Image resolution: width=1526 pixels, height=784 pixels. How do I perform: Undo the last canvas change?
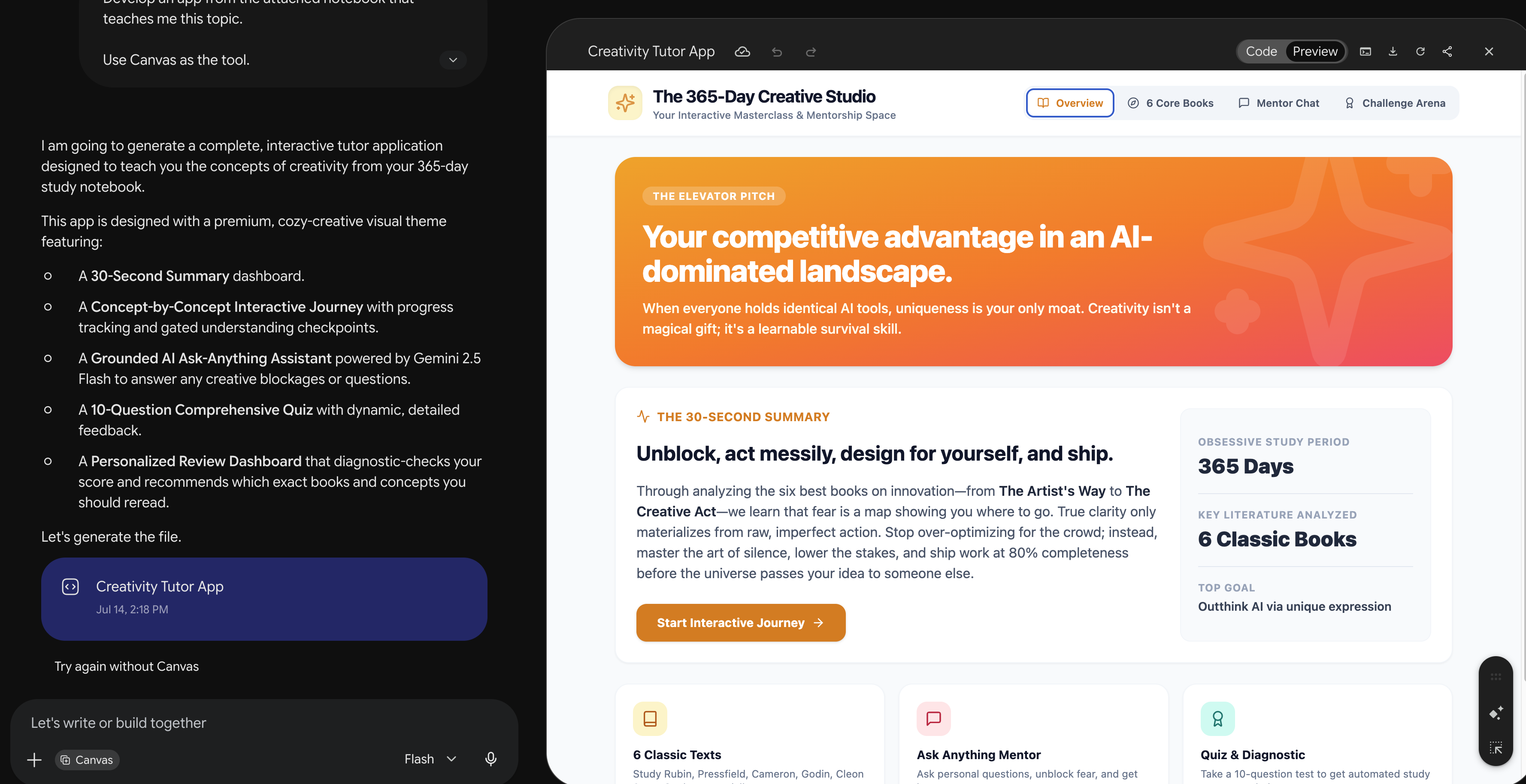[x=777, y=52]
